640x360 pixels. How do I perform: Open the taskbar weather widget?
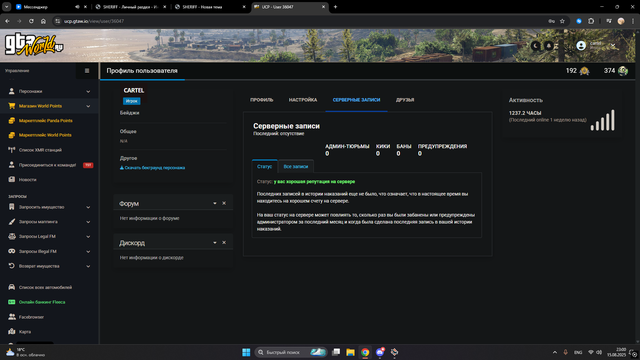25,352
